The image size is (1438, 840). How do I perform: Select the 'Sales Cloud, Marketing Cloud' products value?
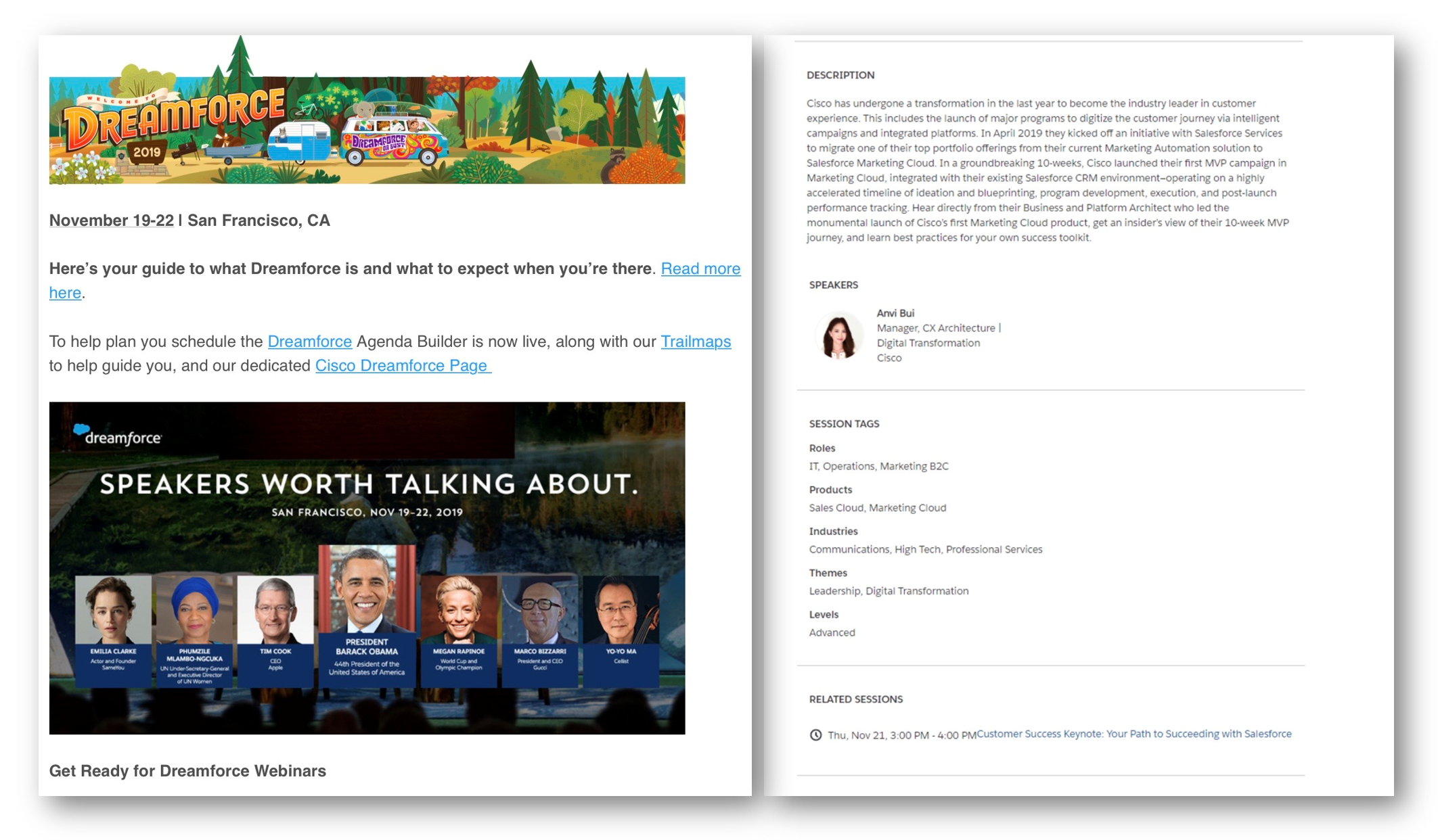click(x=878, y=507)
